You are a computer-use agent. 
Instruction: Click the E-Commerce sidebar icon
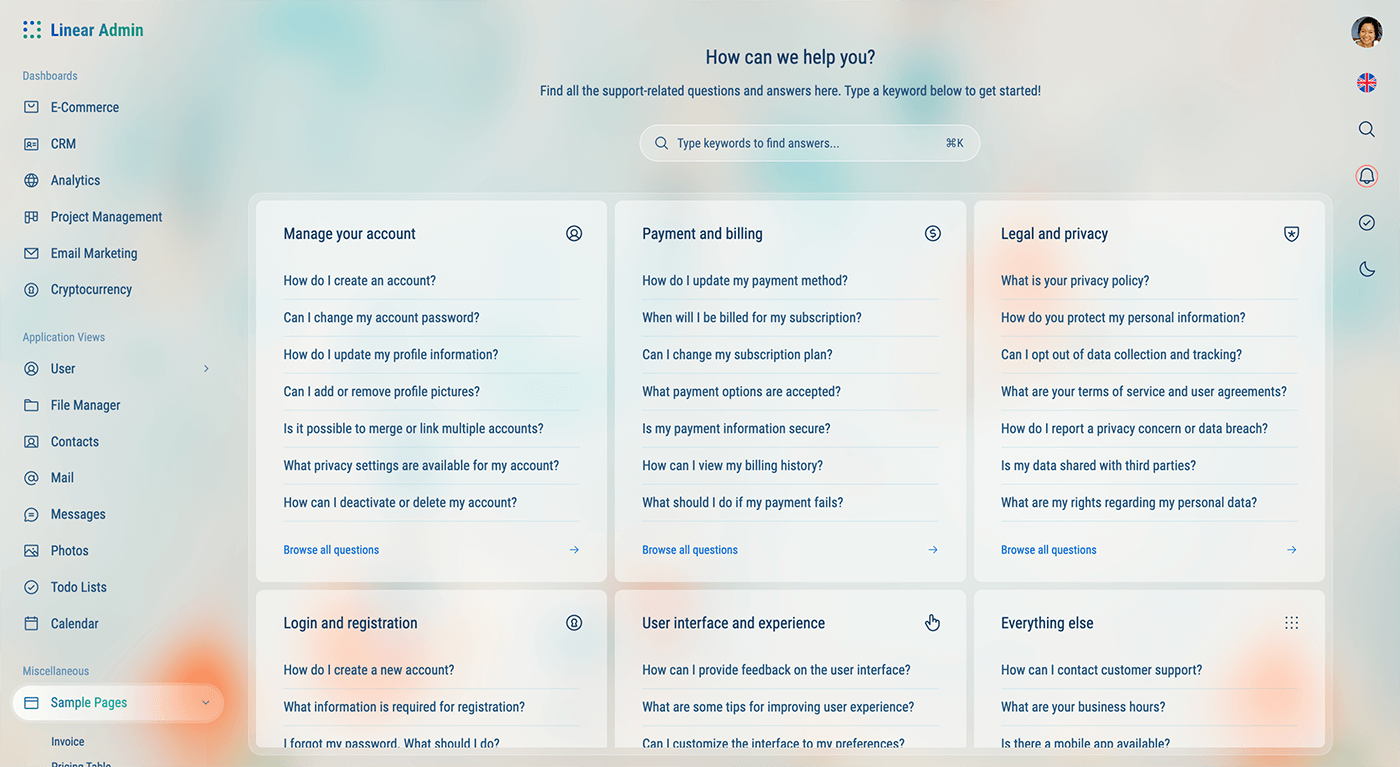[x=32, y=107]
